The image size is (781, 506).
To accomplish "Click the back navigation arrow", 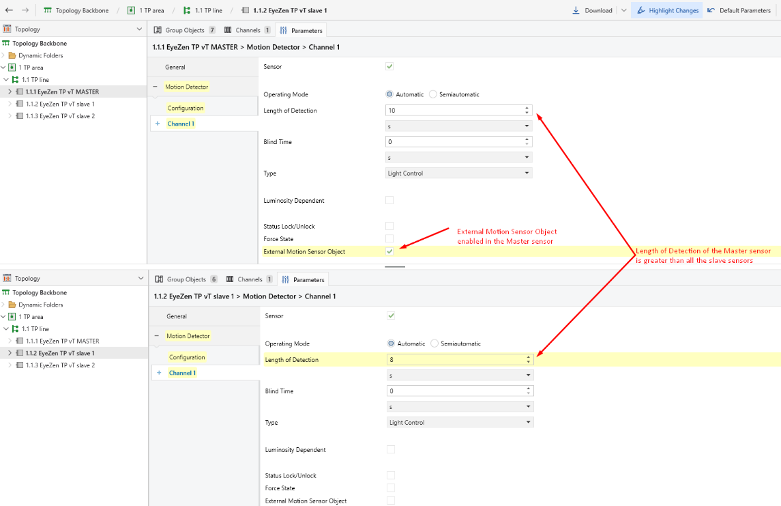I will pos(9,10).
